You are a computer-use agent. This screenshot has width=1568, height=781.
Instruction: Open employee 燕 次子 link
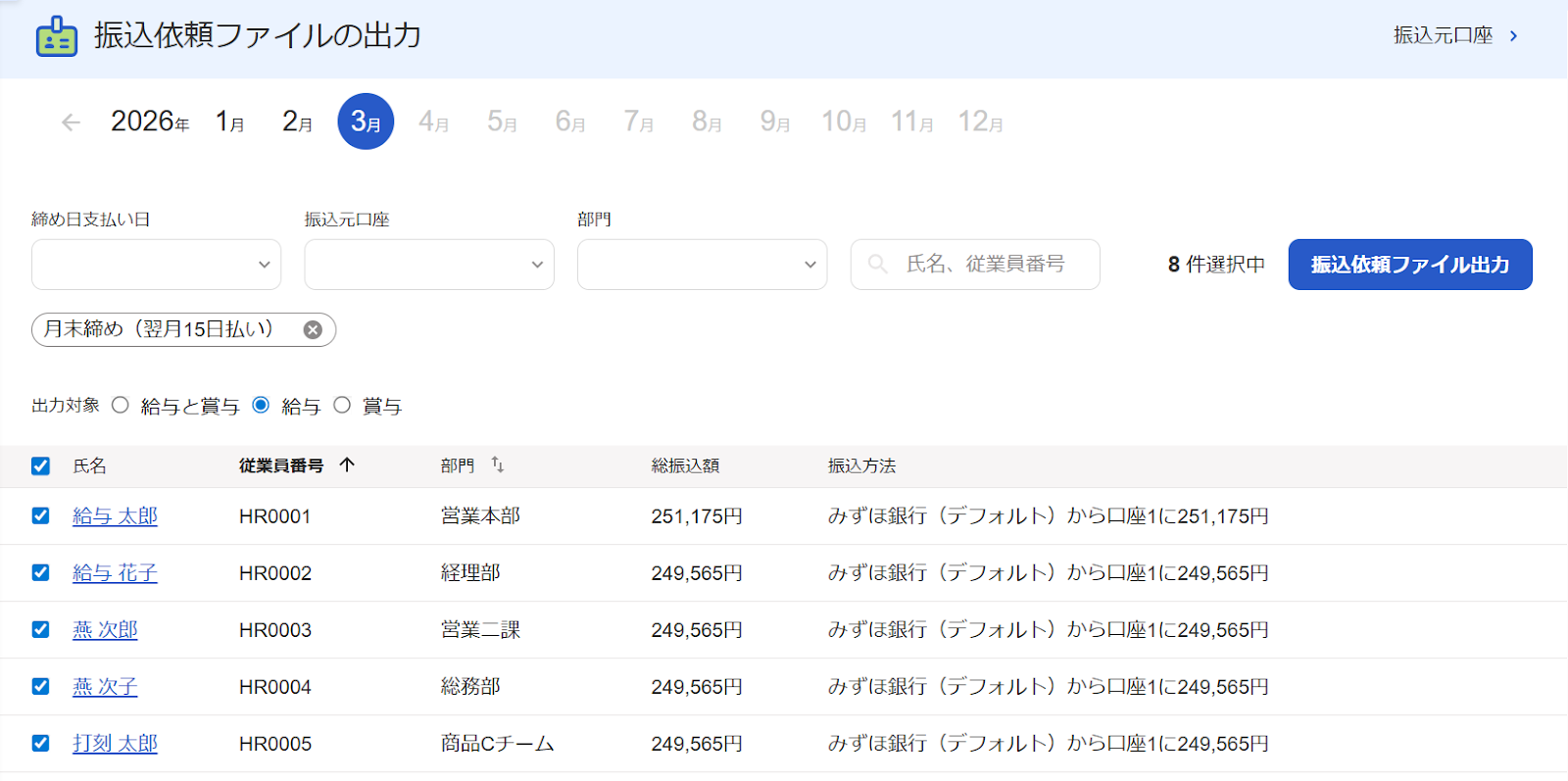(105, 686)
